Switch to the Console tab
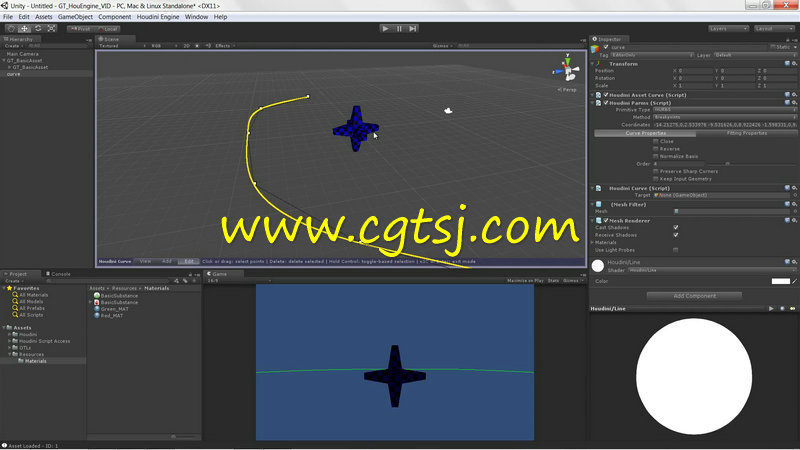The height and width of the screenshot is (450, 800). point(58,274)
